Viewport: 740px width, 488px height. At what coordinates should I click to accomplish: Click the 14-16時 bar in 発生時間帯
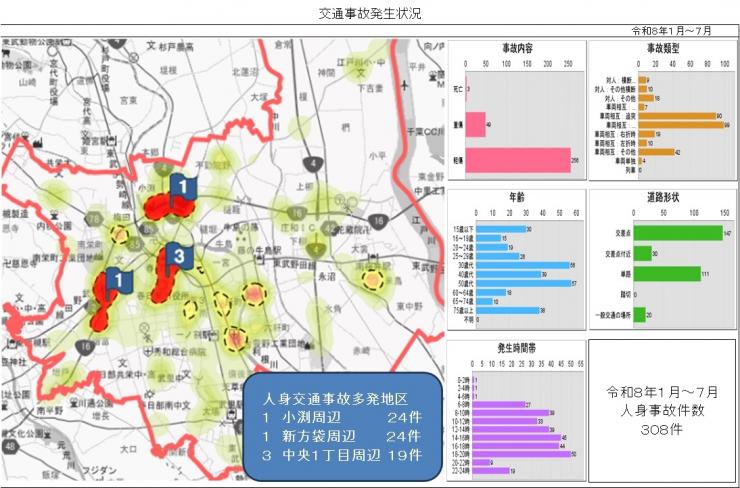coord(516,438)
